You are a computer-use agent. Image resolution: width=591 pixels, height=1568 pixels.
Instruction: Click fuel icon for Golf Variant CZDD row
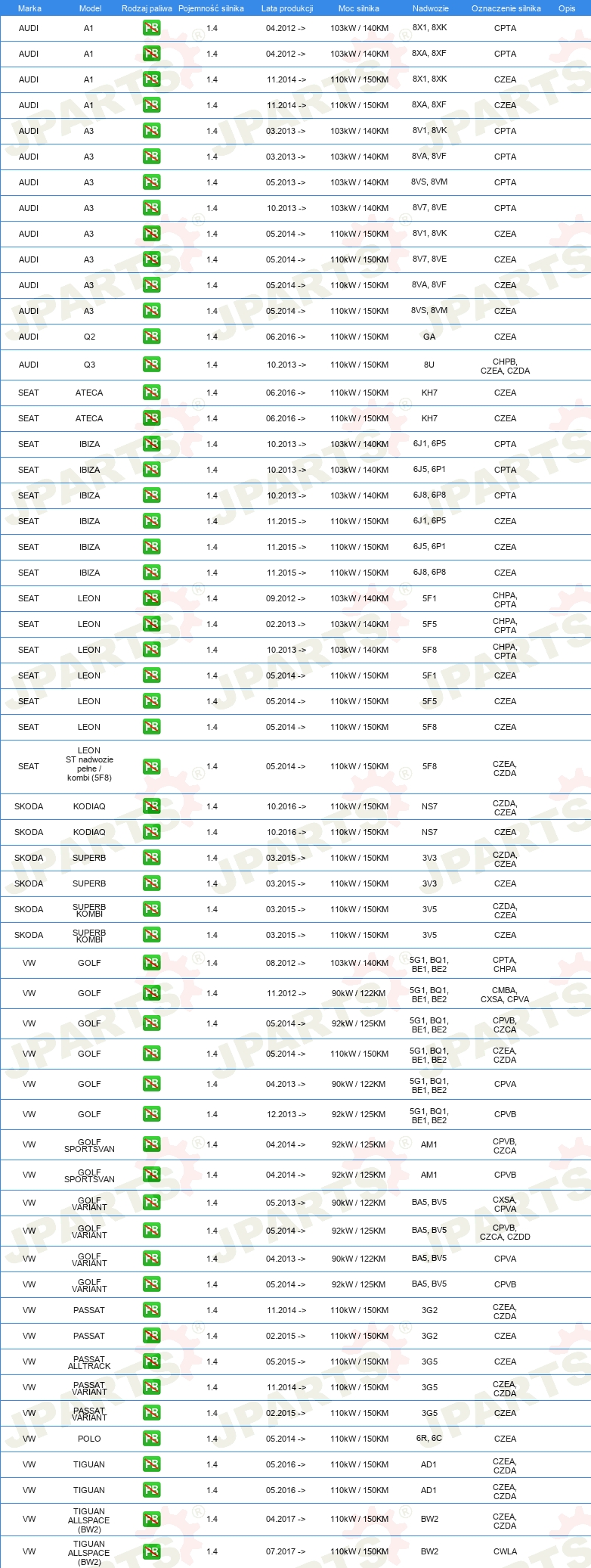coord(151,1231)
